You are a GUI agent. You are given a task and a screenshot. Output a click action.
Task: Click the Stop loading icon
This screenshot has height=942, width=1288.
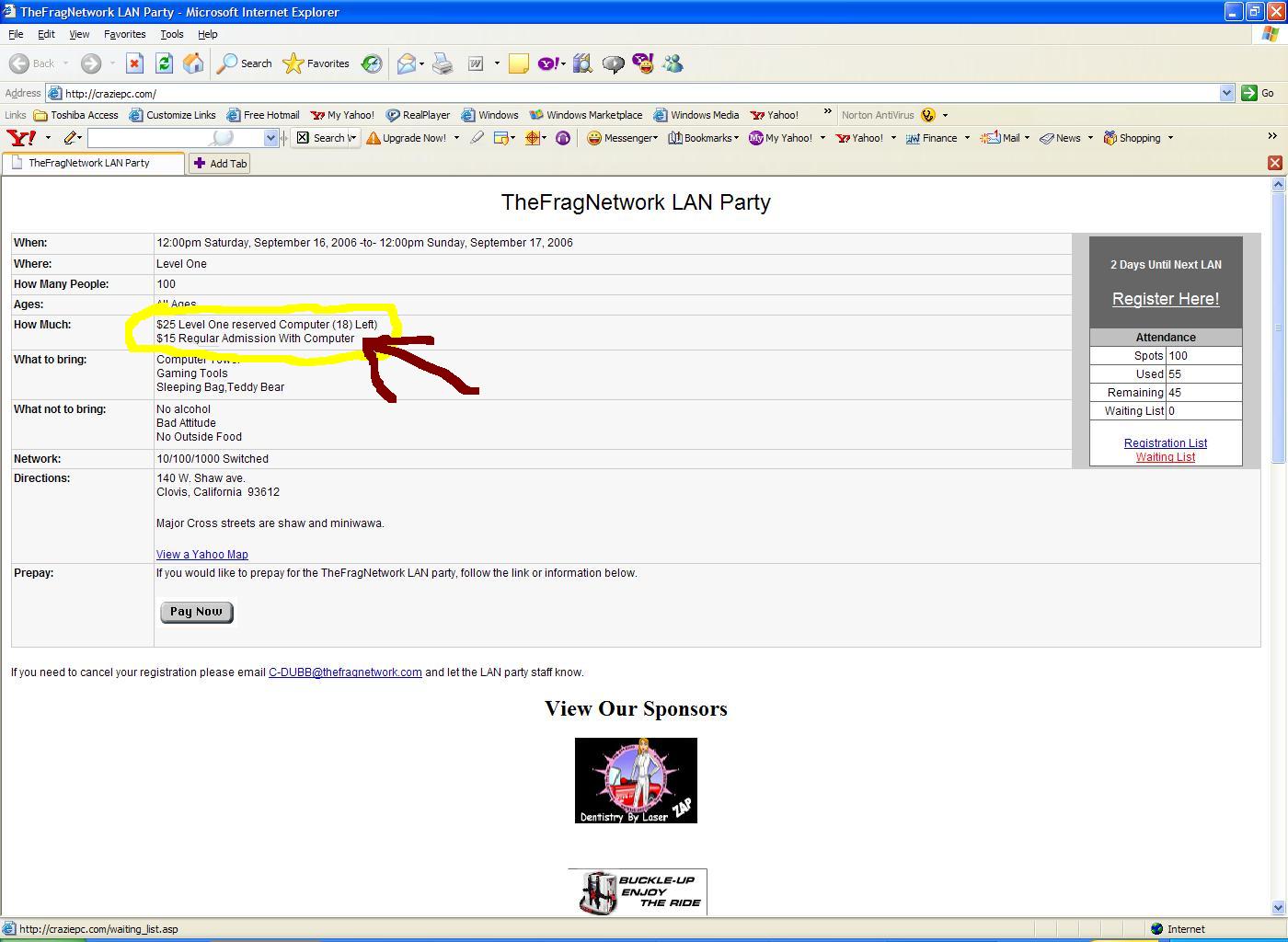pos(134,63)
